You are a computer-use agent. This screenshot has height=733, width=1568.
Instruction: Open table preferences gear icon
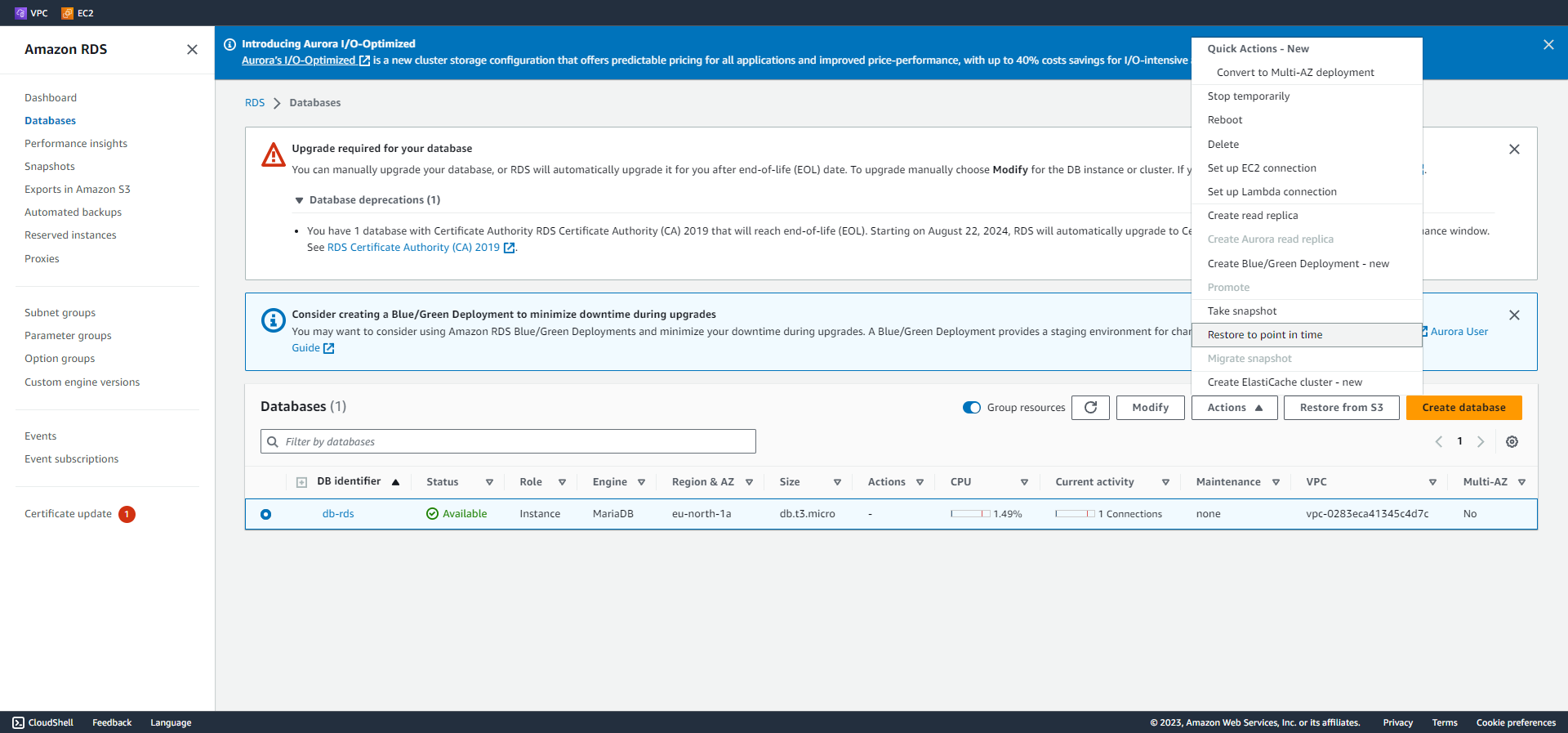pyautogui.click(x=1512, y=441)
